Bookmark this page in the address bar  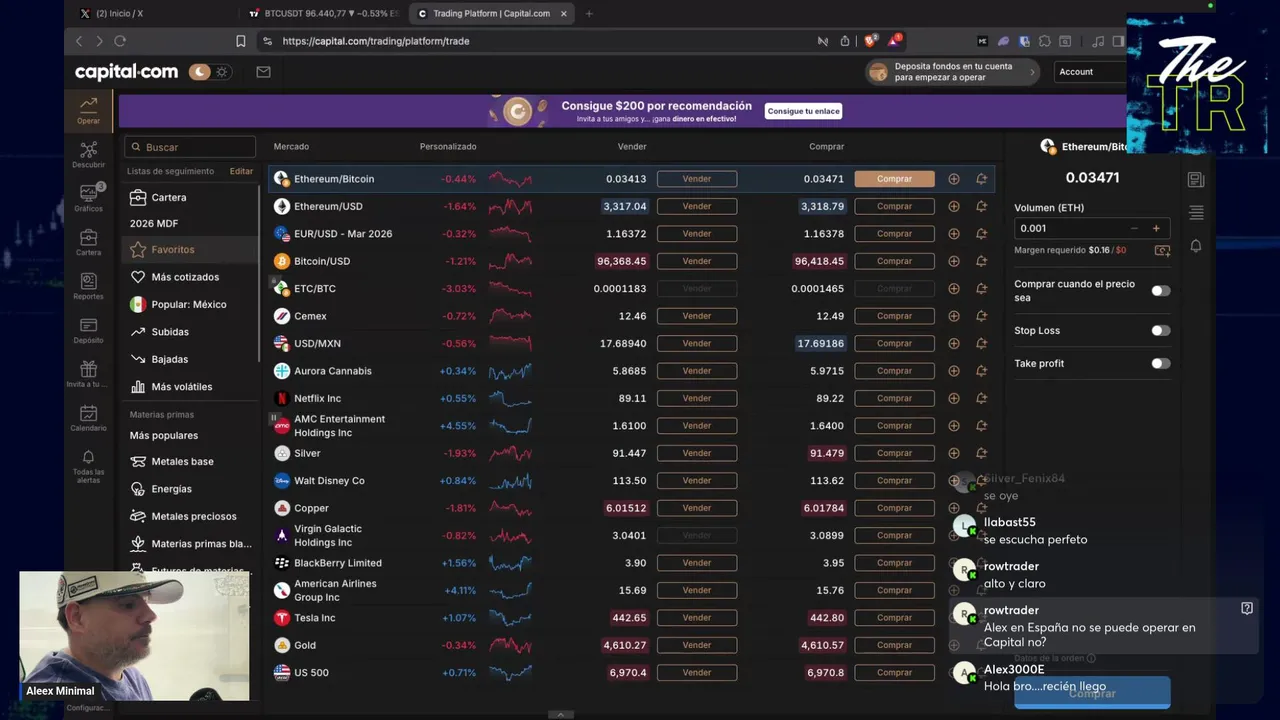click(240, 41)
